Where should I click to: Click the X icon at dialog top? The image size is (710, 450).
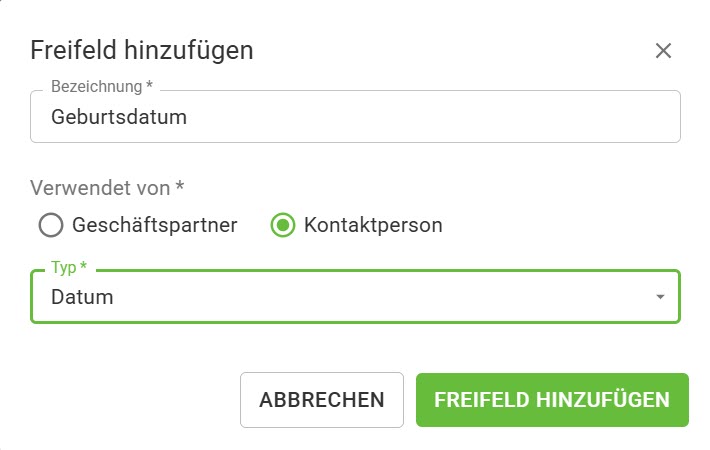coord(663,51)
